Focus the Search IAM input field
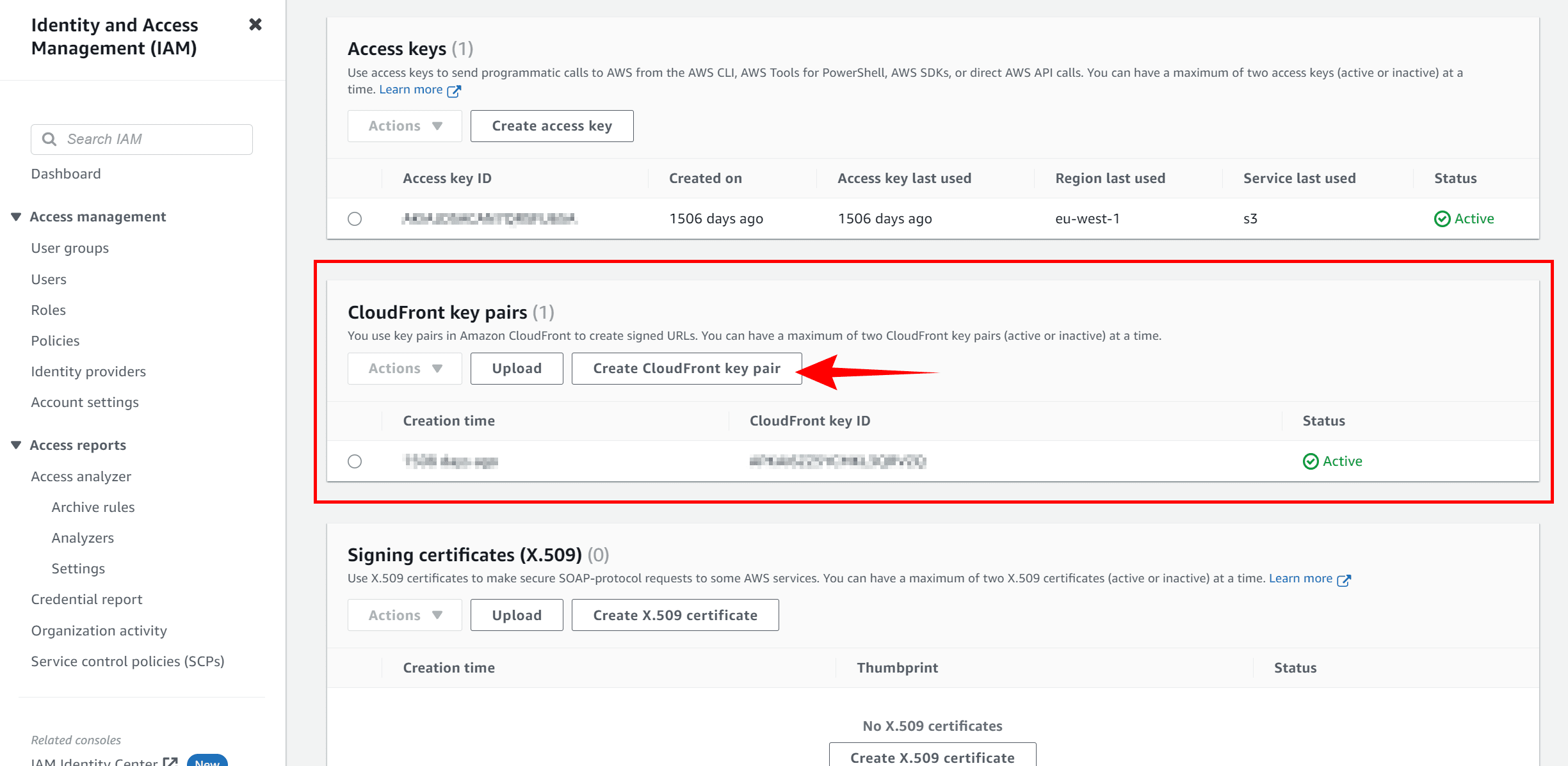This screenshot has height=766, width=1568. tap(141, 140)
